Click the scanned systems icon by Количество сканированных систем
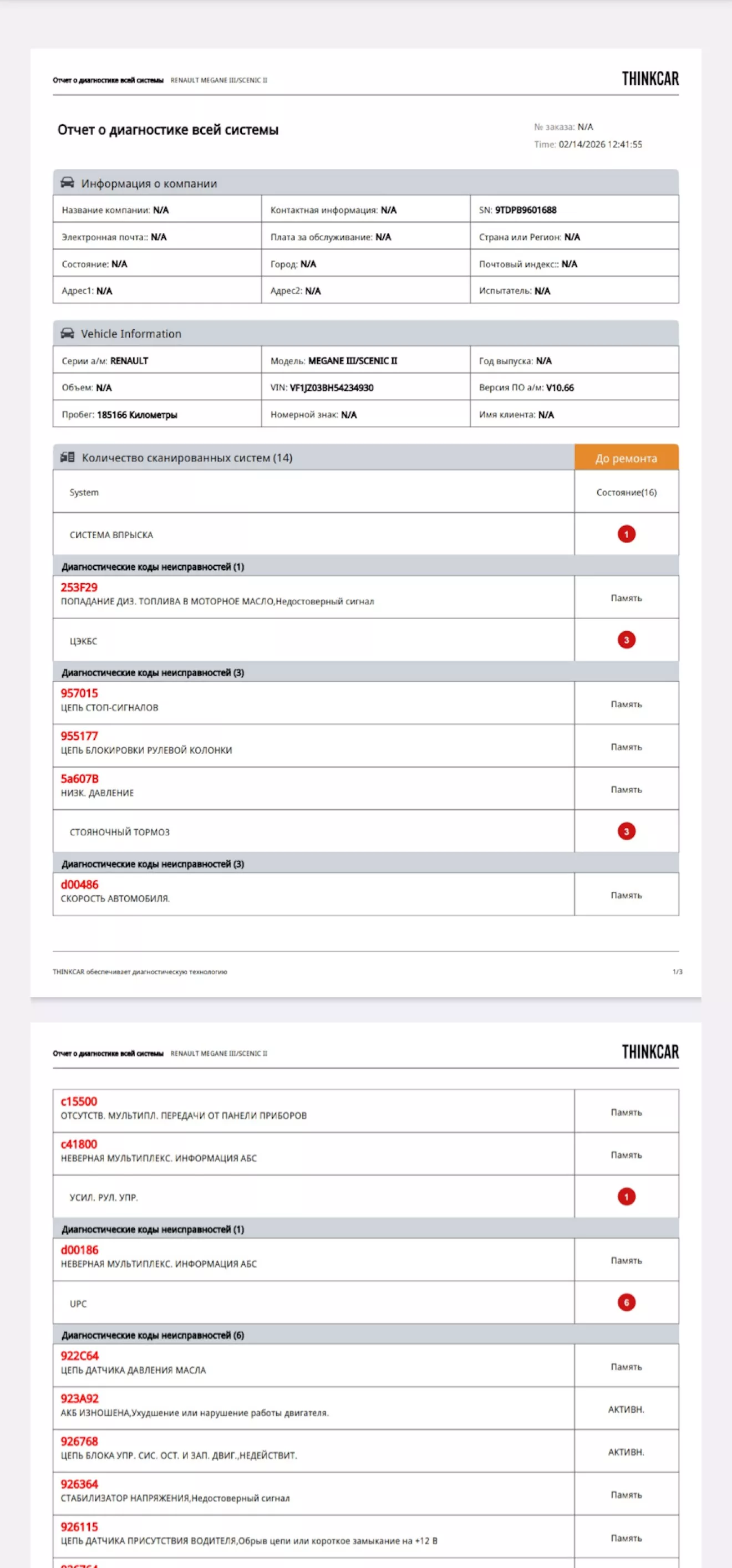Image resolution: width=732 pixels, height=1568 pixels. (67, 457)
